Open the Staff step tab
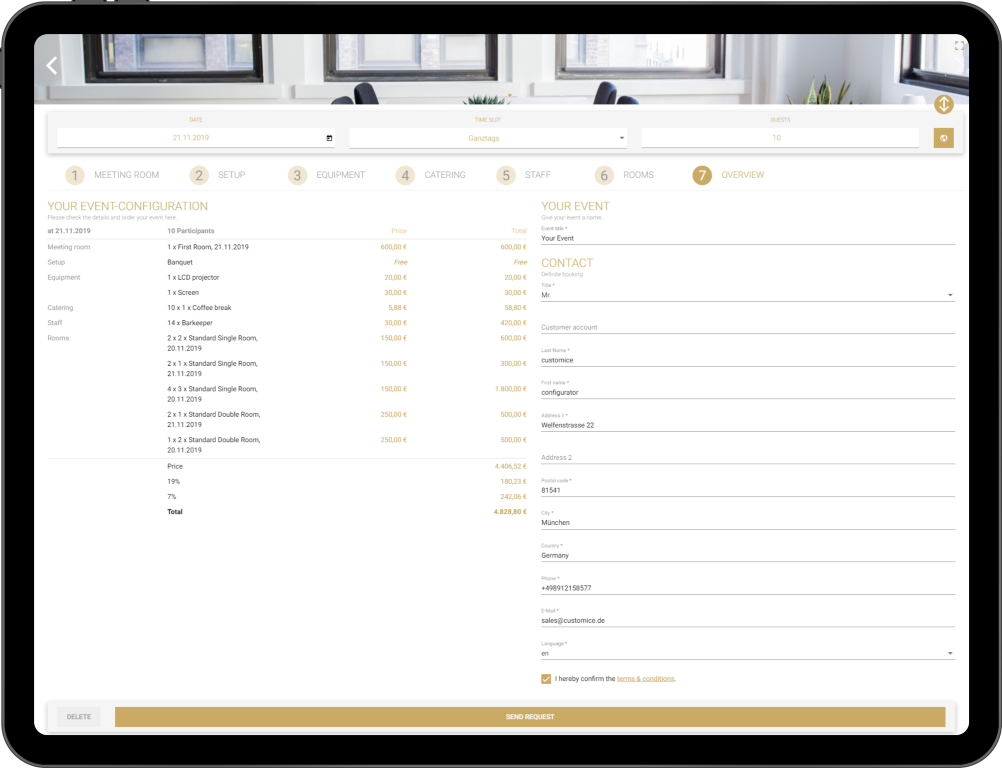Screen dimensions: 1002x768 (x=537, y=175)
